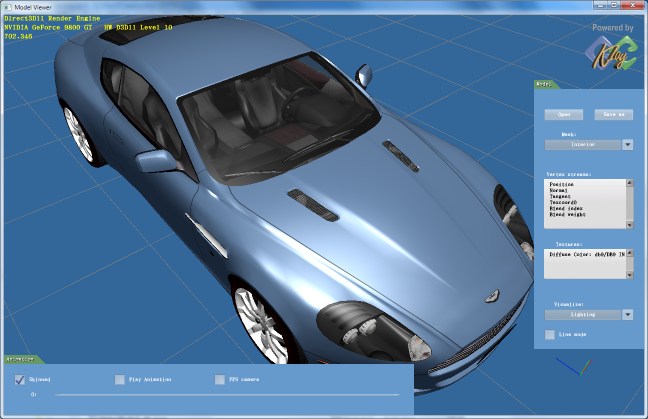
Task: Select the Animation panel tab
Action: [23, 359]
